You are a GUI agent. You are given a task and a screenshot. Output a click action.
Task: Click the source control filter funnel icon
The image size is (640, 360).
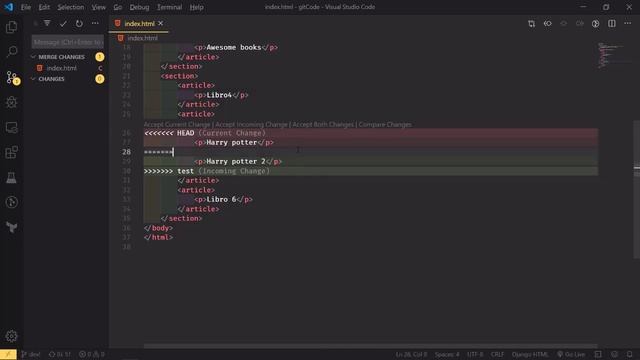tap(47, 23)
